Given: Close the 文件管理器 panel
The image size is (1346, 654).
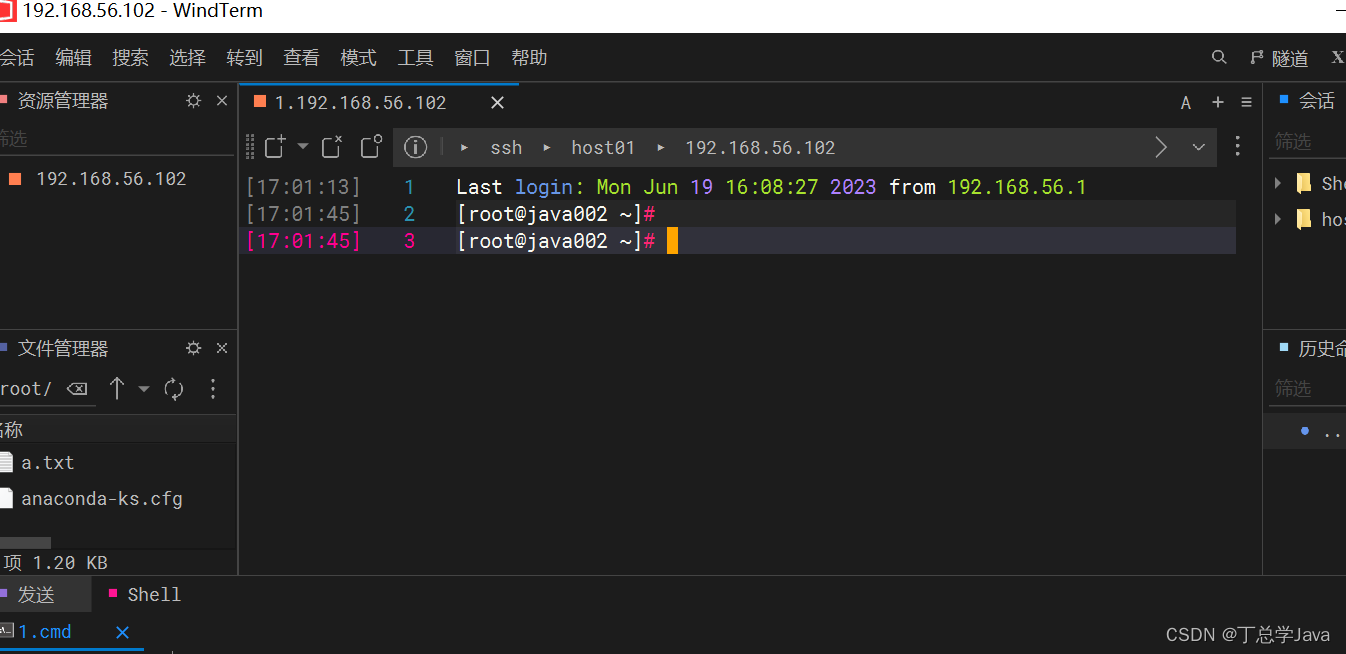Looking at the screenshot, I should [x=222, y=348].
